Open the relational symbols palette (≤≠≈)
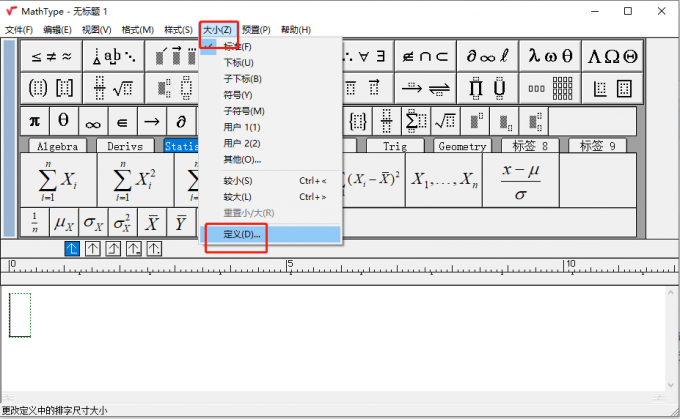Image resolution: width=680 pixels, height=419 pixels. click(51, 56)
